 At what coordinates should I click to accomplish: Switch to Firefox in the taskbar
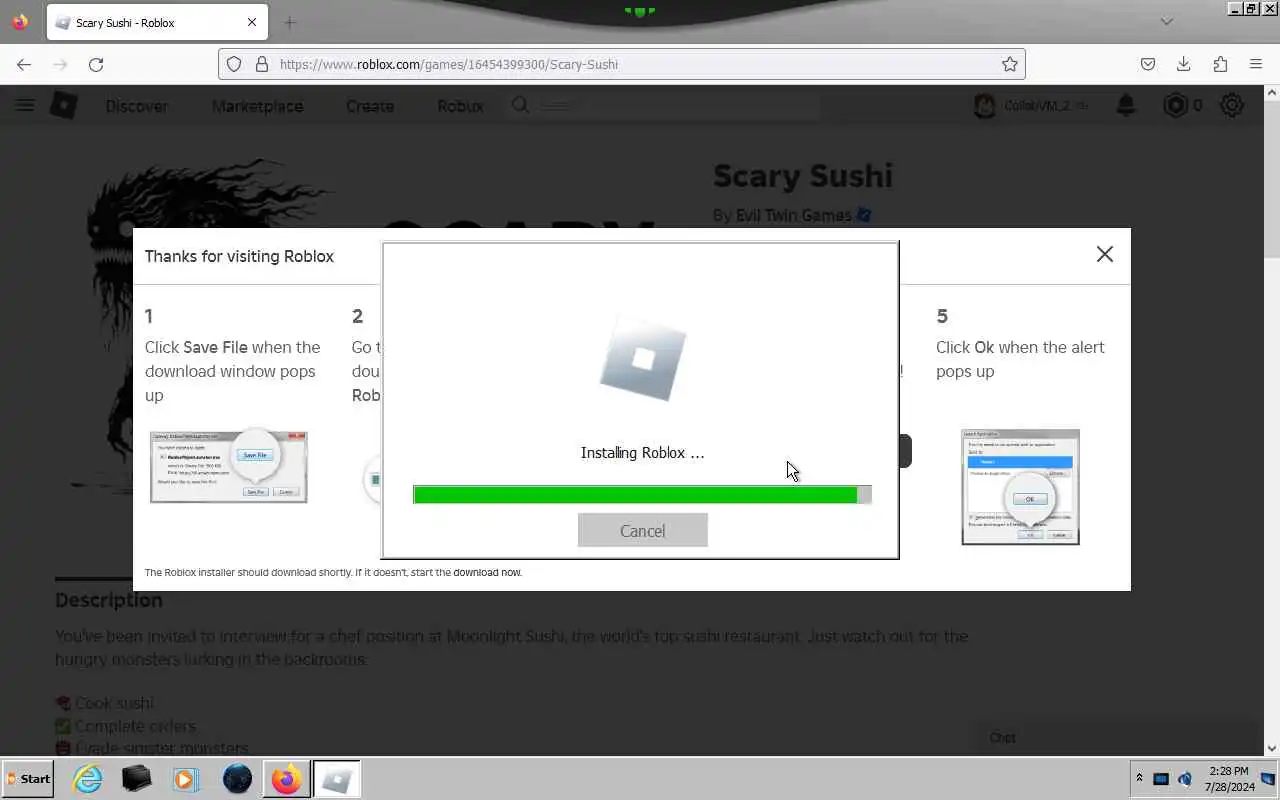coord(287,779)
